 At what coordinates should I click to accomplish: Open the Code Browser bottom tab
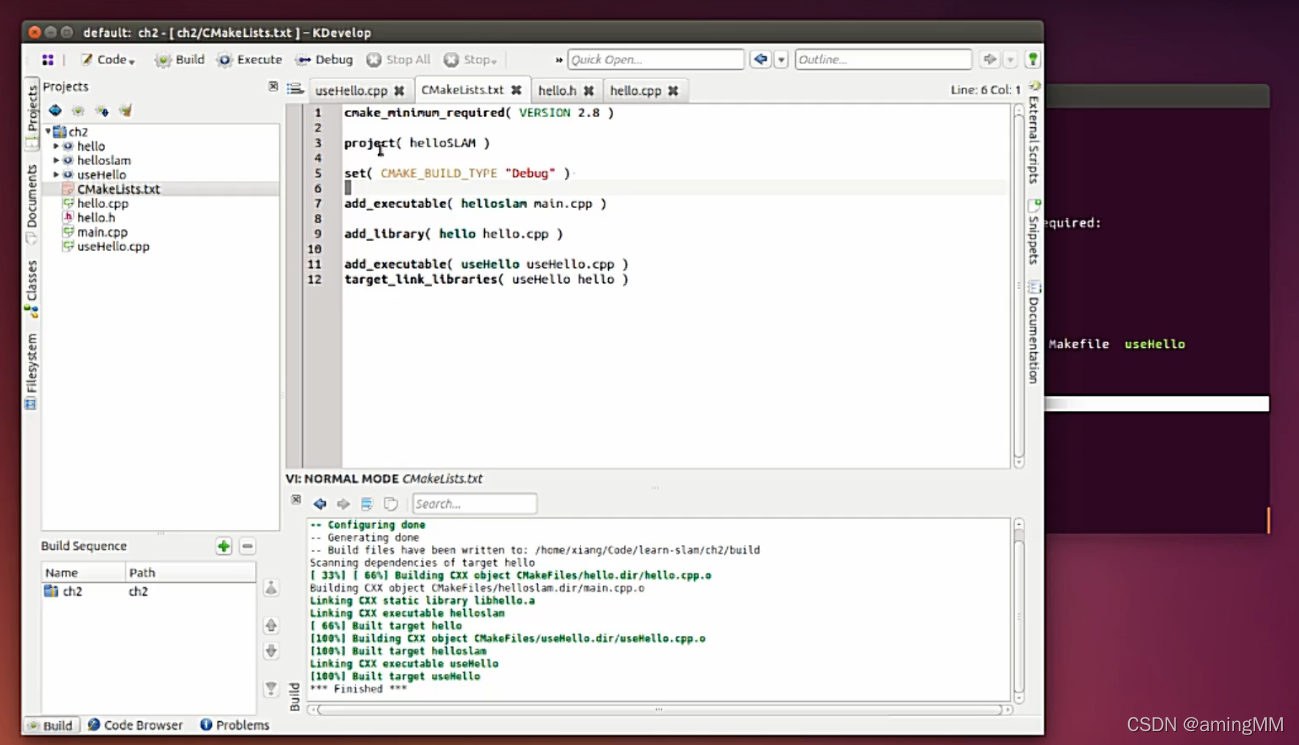pos(135,725)
